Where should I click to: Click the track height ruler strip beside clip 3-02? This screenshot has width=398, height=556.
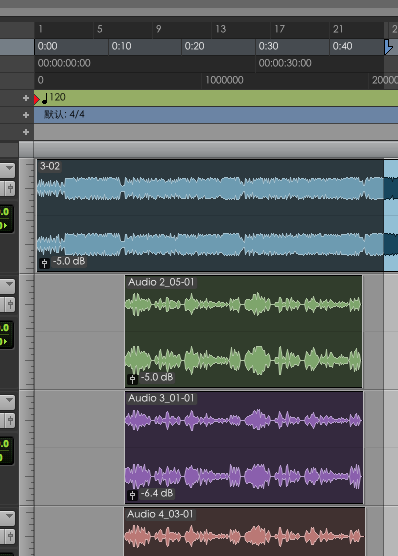click(27, 216)
